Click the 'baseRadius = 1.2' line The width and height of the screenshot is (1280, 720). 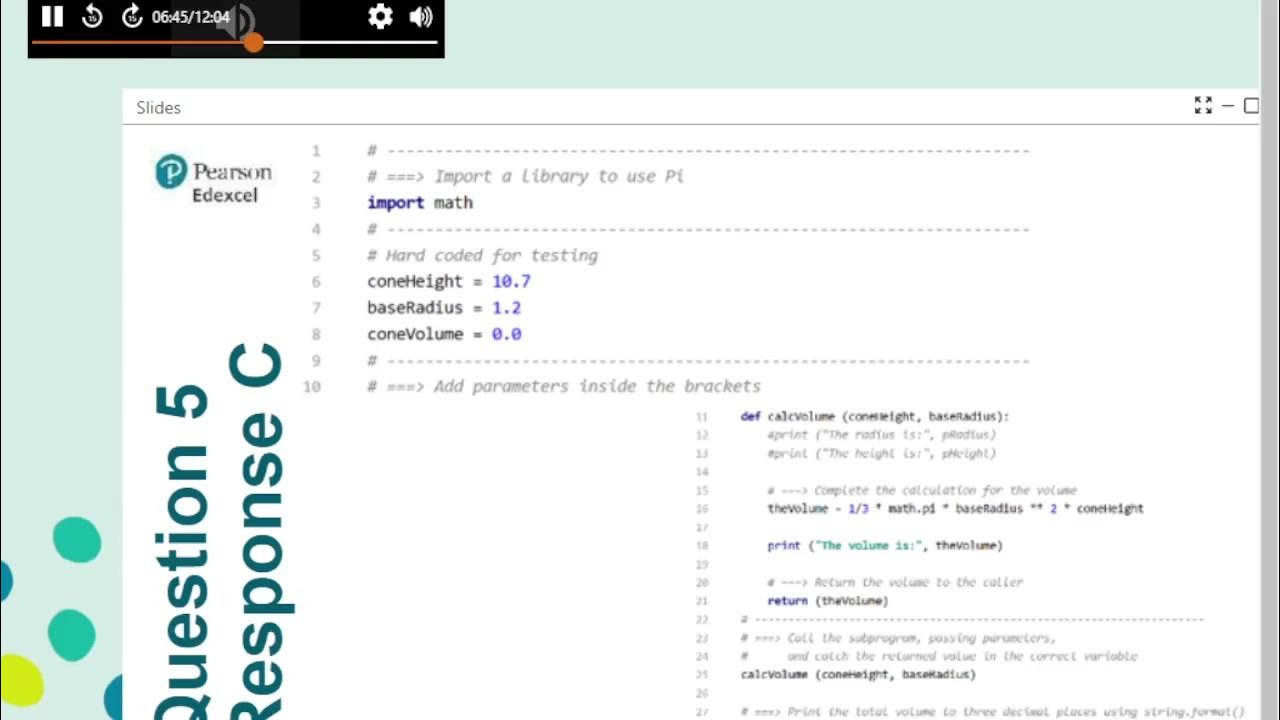[x=444, y=308]
